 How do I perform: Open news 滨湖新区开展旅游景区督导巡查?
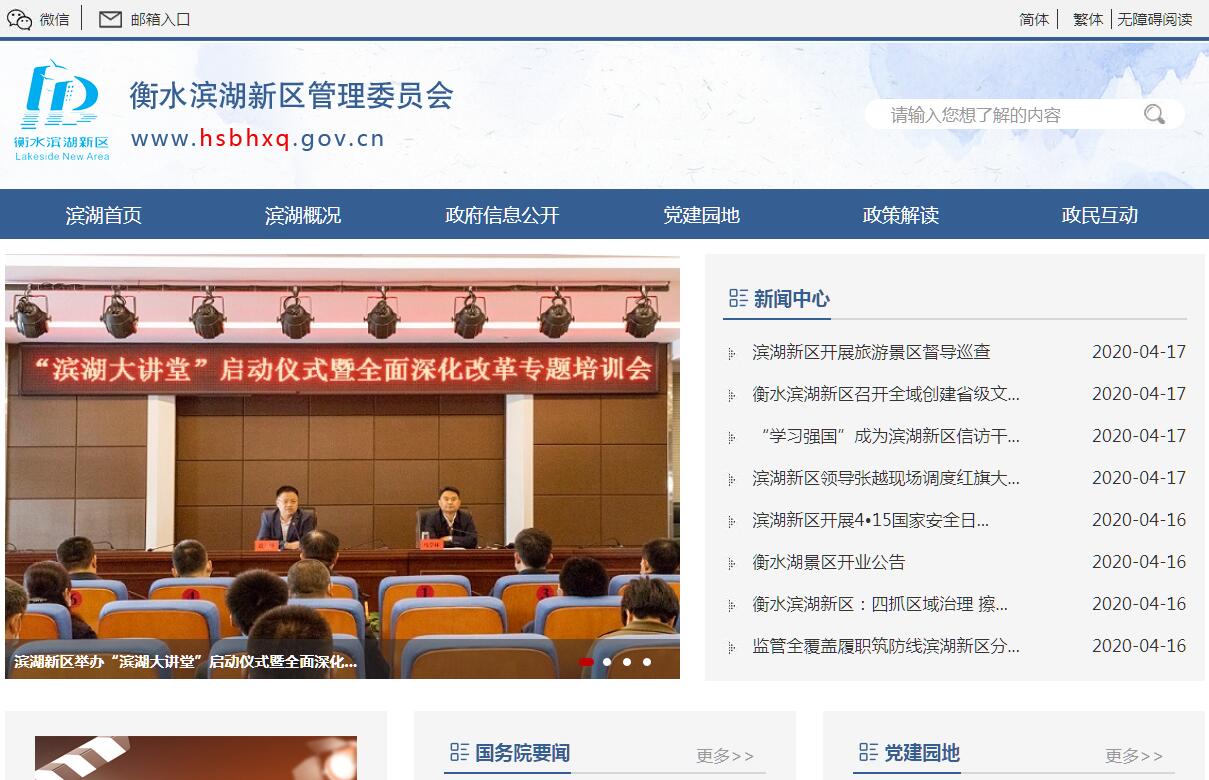(871, 352)
